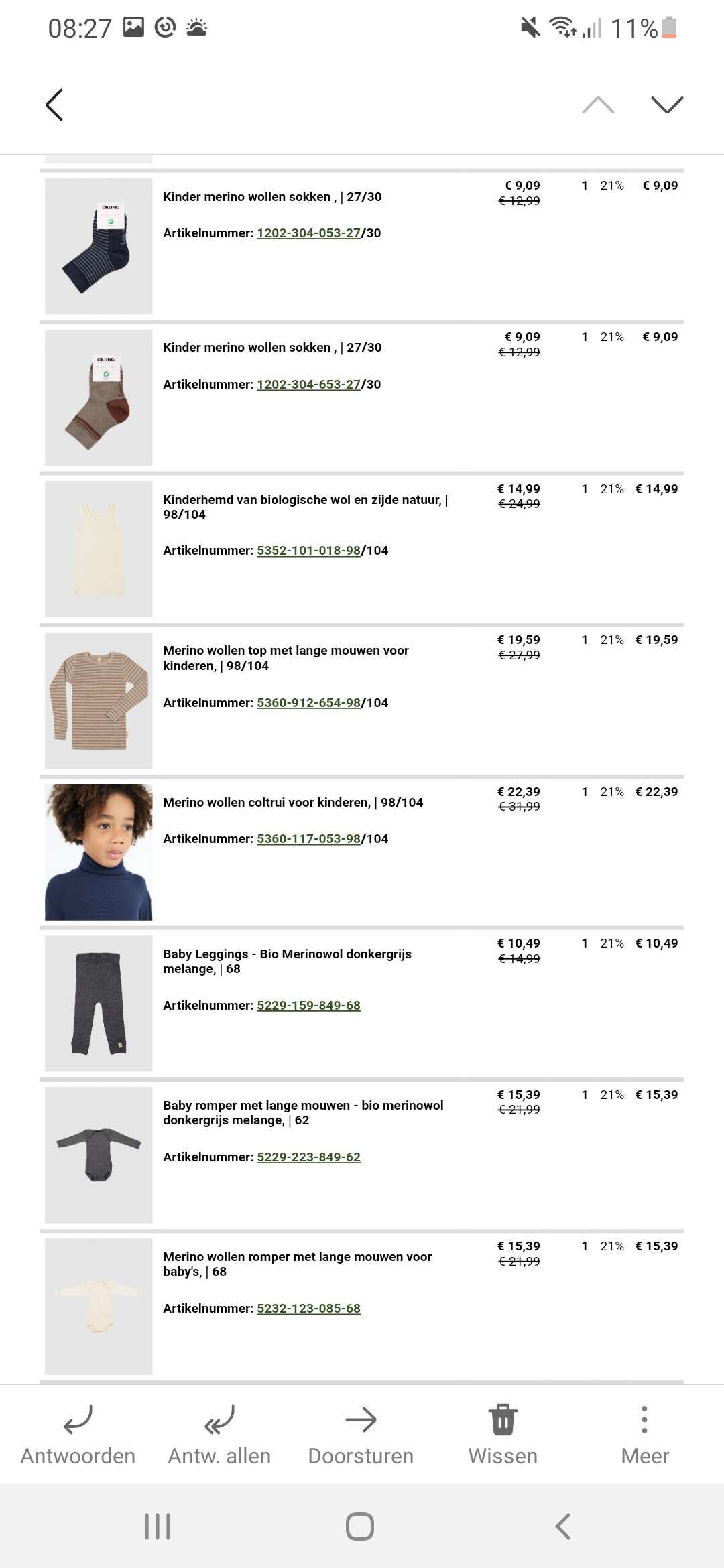Image resolution: width=724 pixels, height=1568 pixels.
Task: Tap the Doorsturen forward arrow
Action: pos(361,1419)
